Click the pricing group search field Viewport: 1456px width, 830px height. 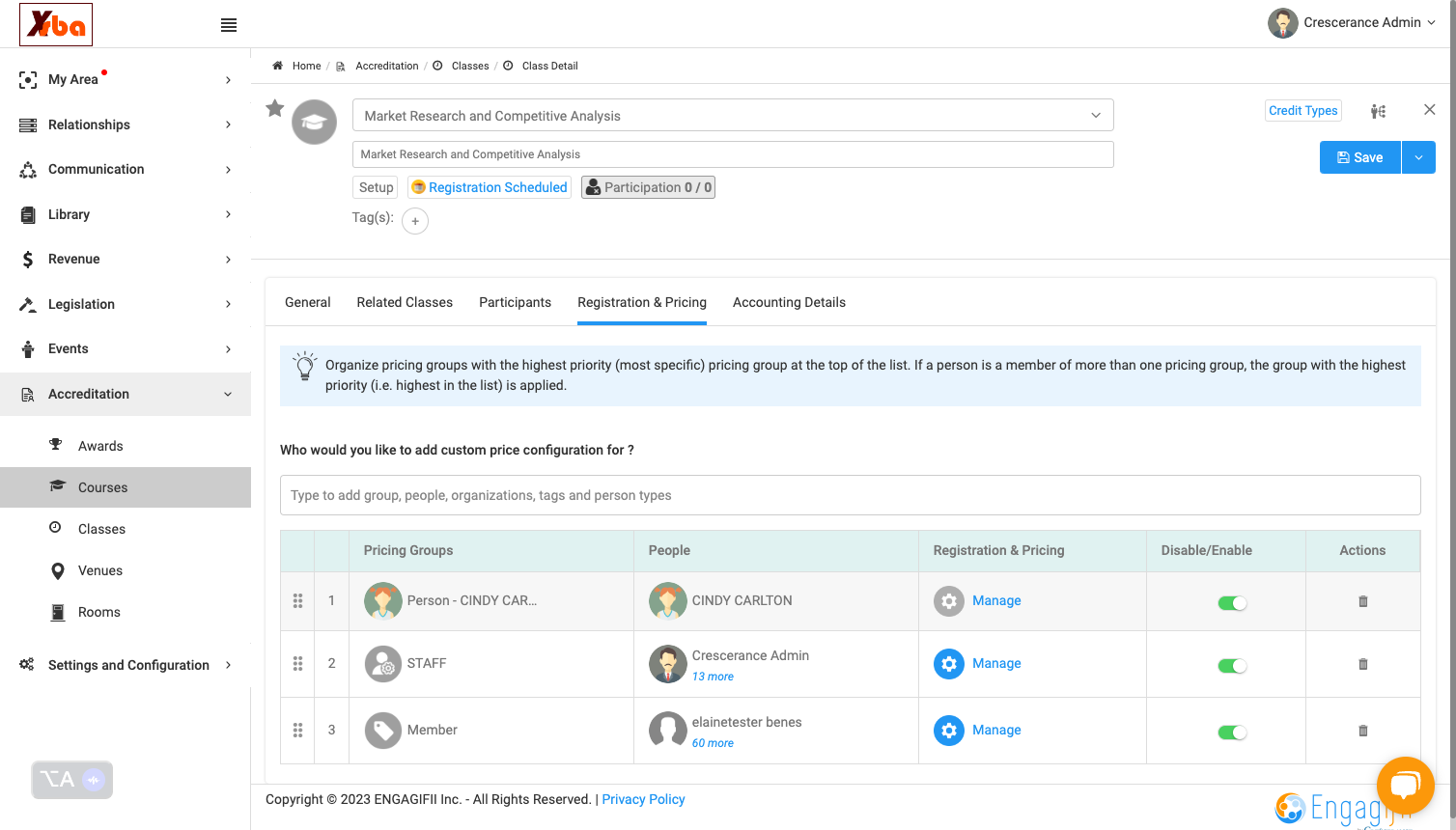tap(850, 495)
